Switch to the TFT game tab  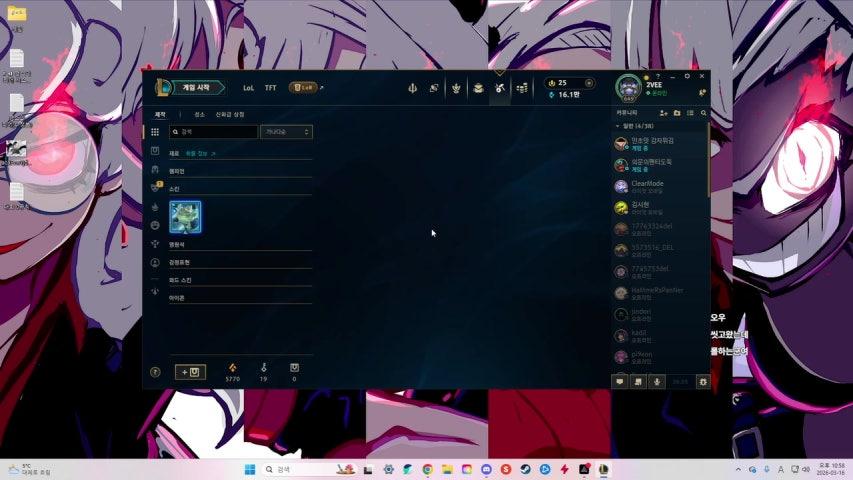[x=270, y=88]
